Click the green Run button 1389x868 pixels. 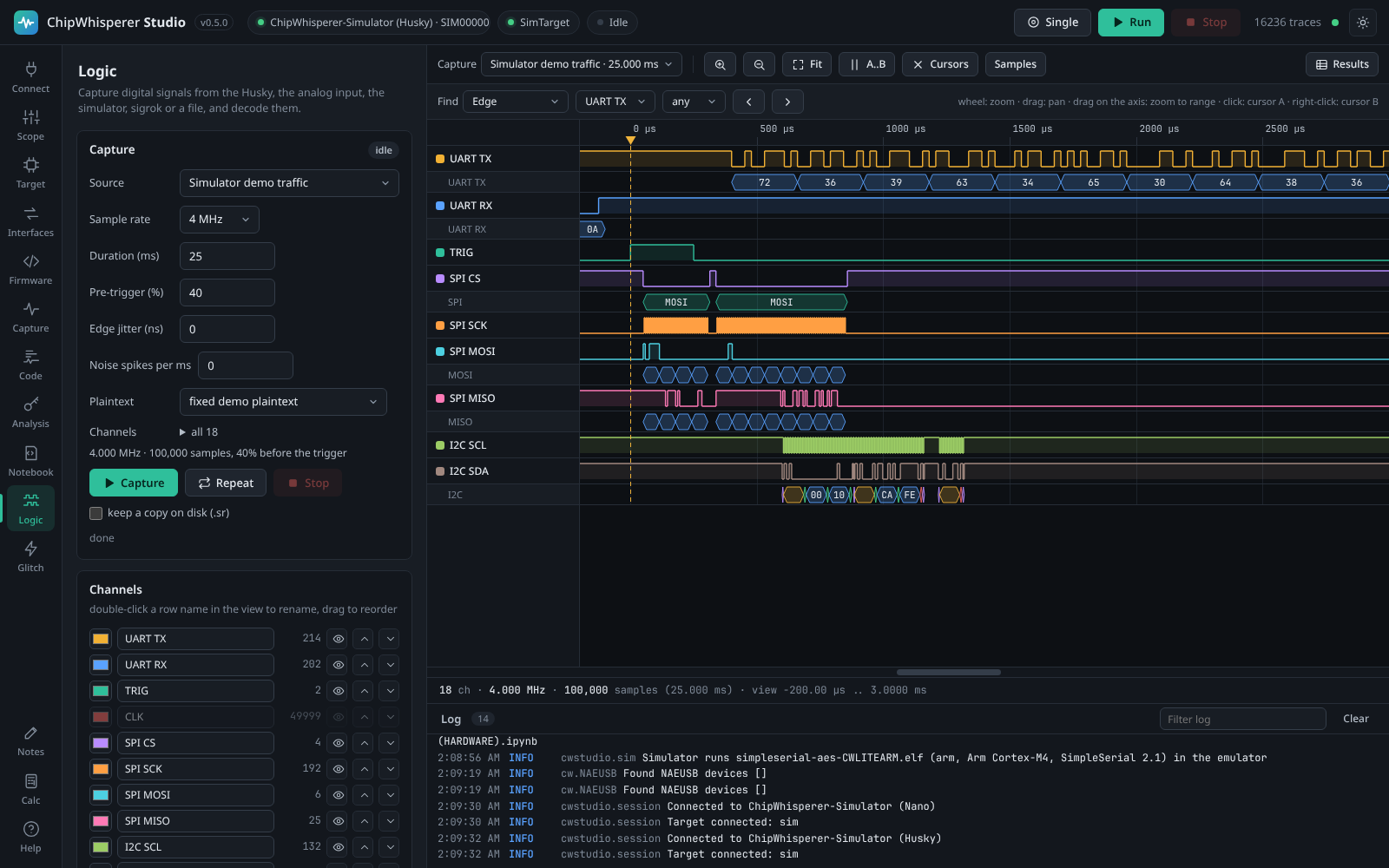(1130, 23)
